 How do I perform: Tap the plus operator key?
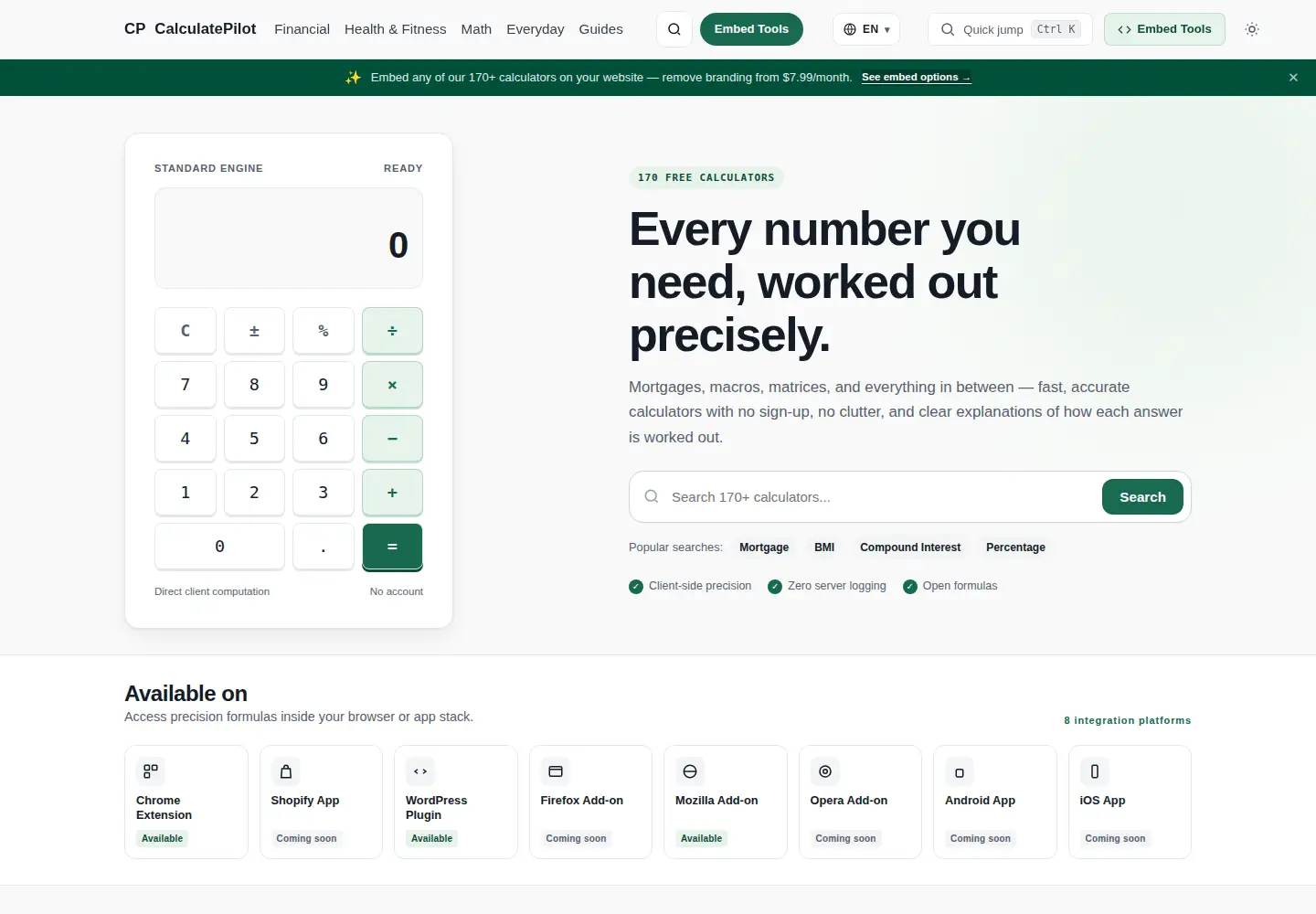point(392,493)
